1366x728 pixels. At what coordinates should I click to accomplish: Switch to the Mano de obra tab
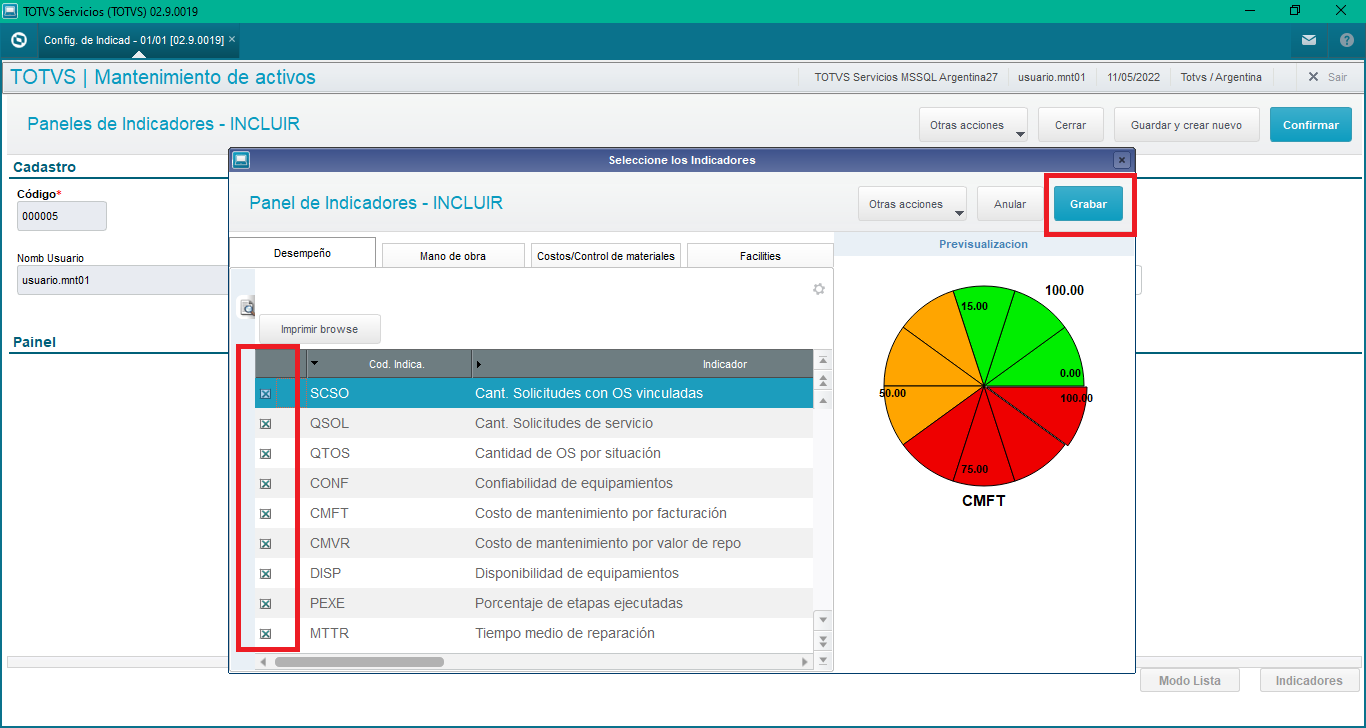tap(453, 256)
